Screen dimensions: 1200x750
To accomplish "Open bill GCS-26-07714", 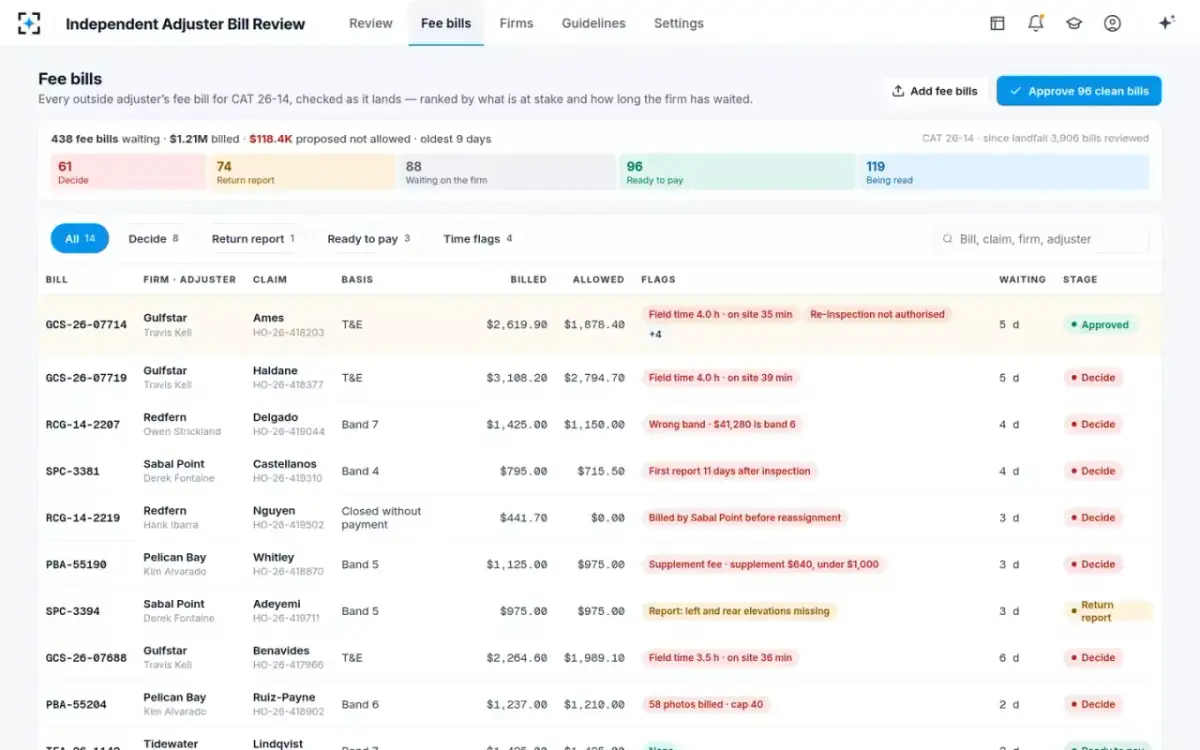I will 86,325.
